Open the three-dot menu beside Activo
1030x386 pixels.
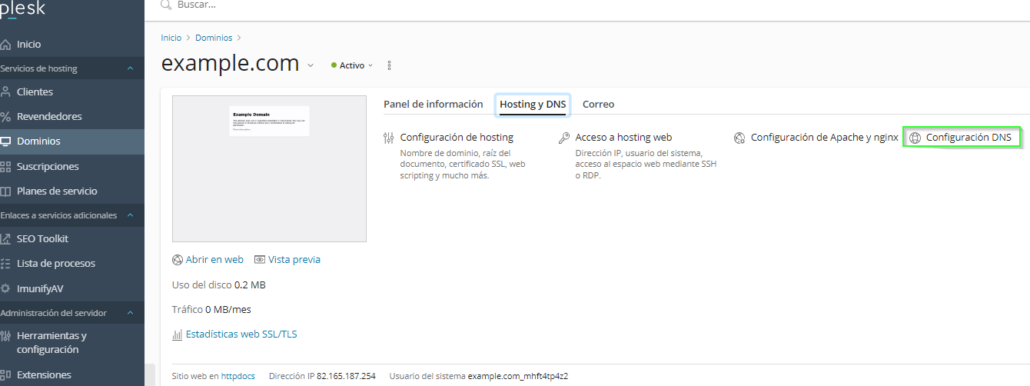pos(390,66)
